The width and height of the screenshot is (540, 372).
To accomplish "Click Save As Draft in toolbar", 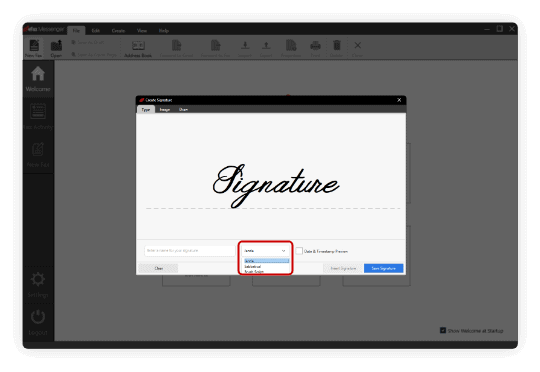I will (87, 42).
